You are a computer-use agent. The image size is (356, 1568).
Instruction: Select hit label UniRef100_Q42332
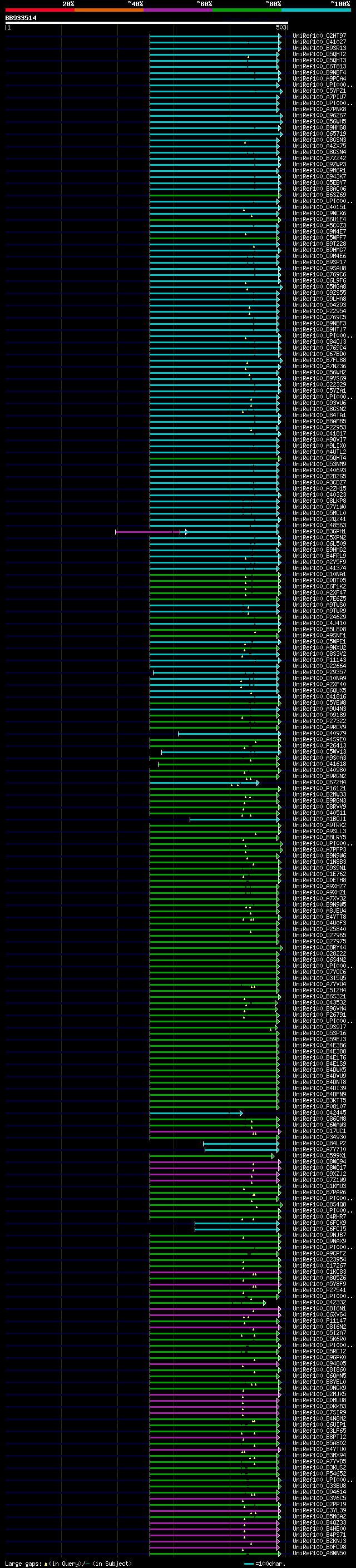tap(319, 1303)
